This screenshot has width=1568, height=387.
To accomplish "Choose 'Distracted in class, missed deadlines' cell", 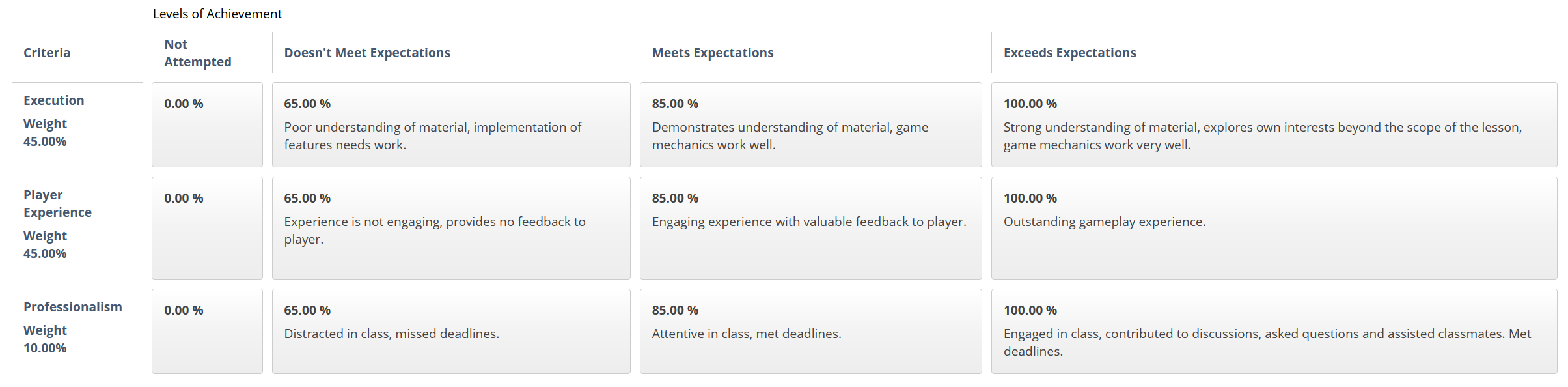I will click(x=451, y=331).
